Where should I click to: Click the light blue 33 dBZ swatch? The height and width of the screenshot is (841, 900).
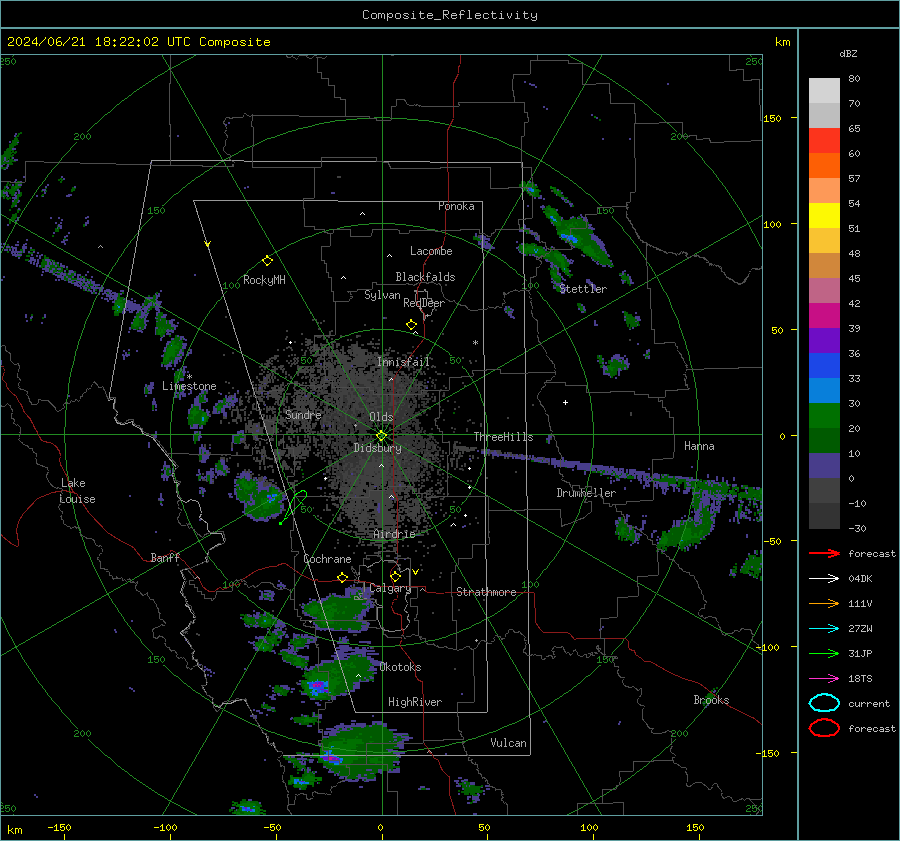tap(824, 390)
